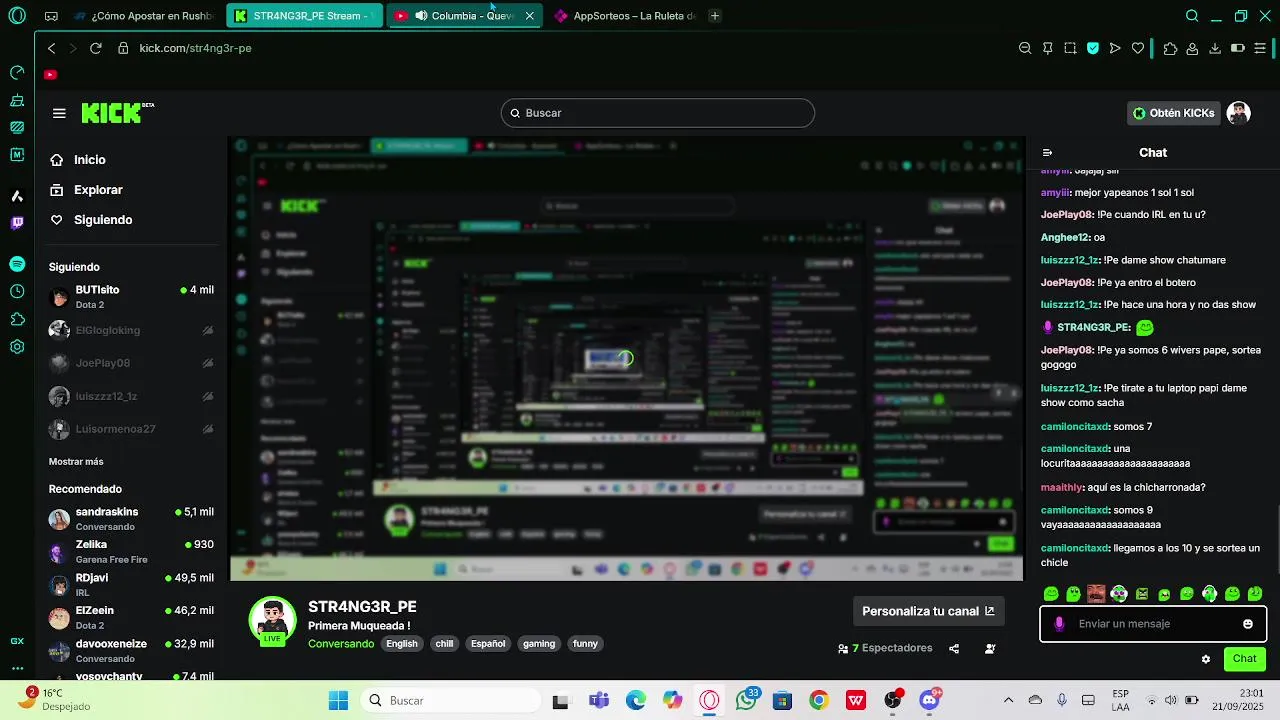Viewport: 1280px width, 720px height.
Task: Click the user icon right of share
Action: 990,649
